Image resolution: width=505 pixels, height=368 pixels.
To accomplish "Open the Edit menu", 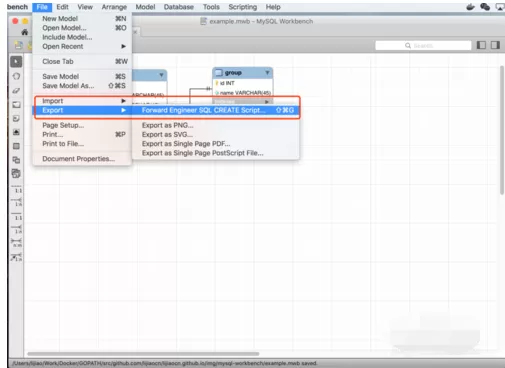I will [x=62, y=7].
